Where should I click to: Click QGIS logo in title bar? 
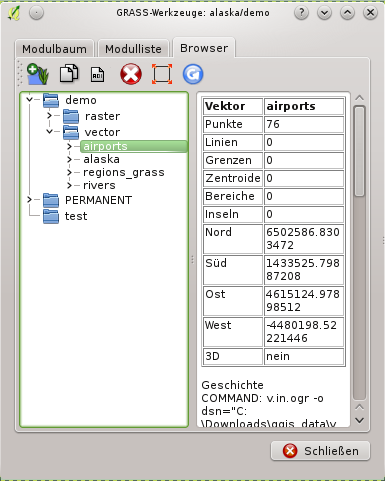pos(14,13)
